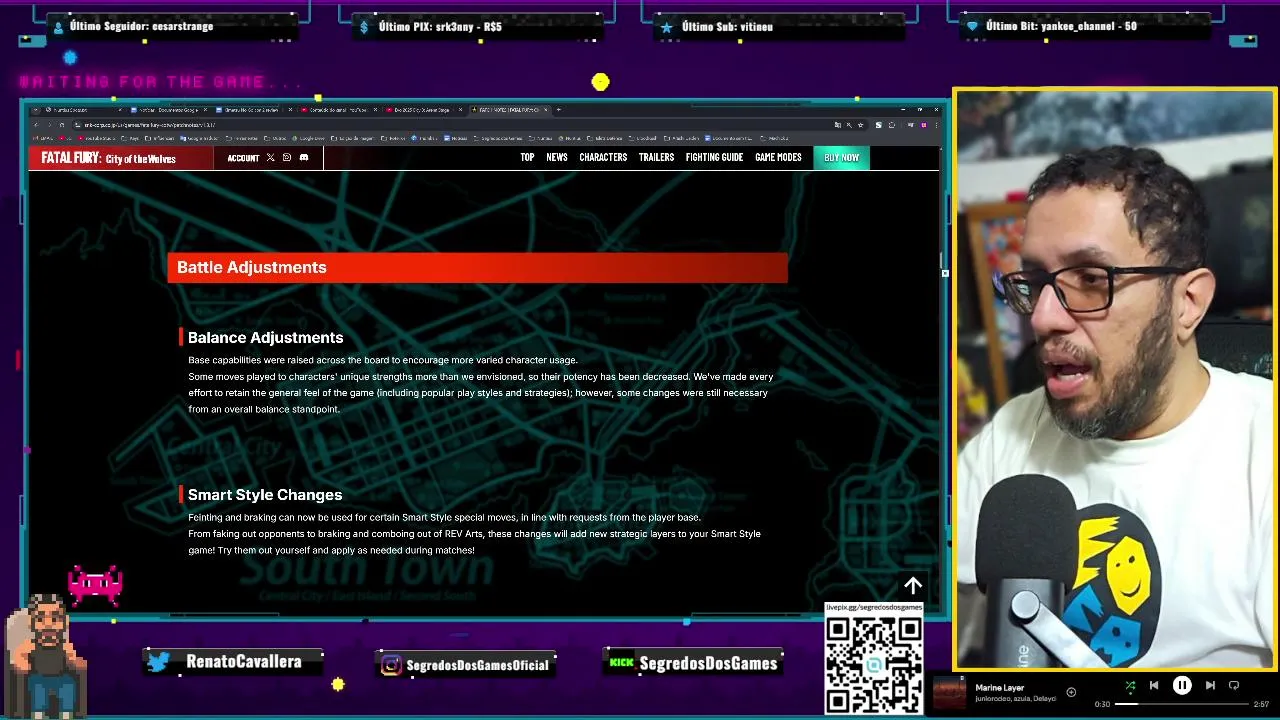Screen dimensions: 1280x720
Task: Pause the Marine Layer song
Action: [x=1181, y=685]
